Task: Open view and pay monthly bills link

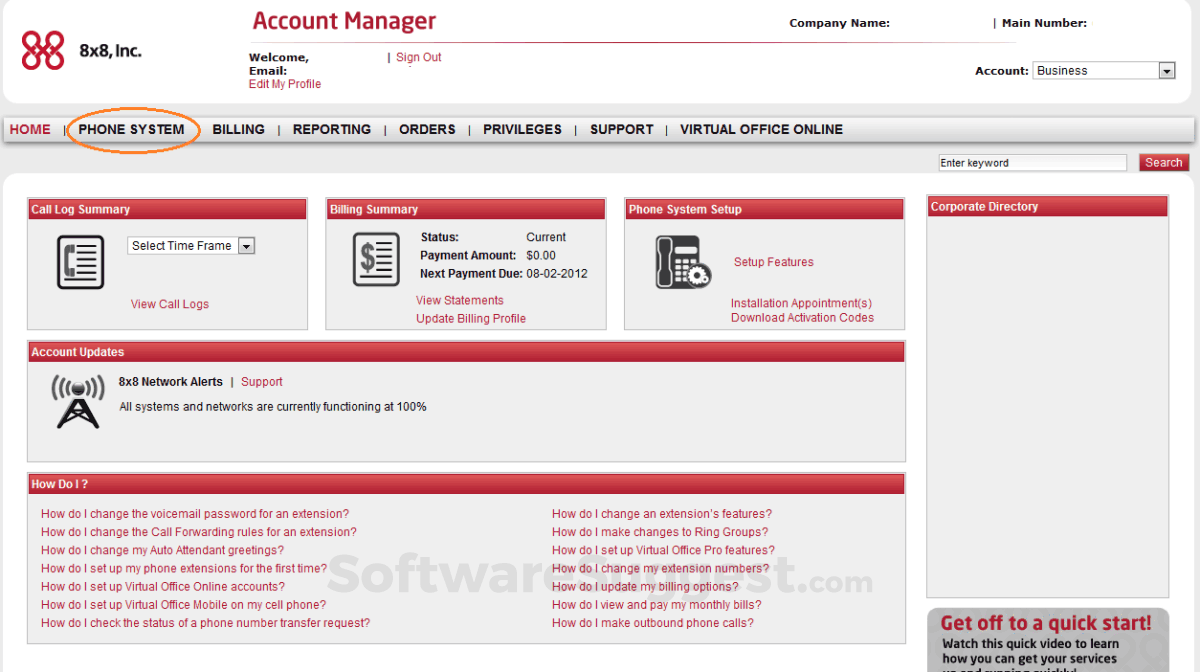Action: click(657, 604)
